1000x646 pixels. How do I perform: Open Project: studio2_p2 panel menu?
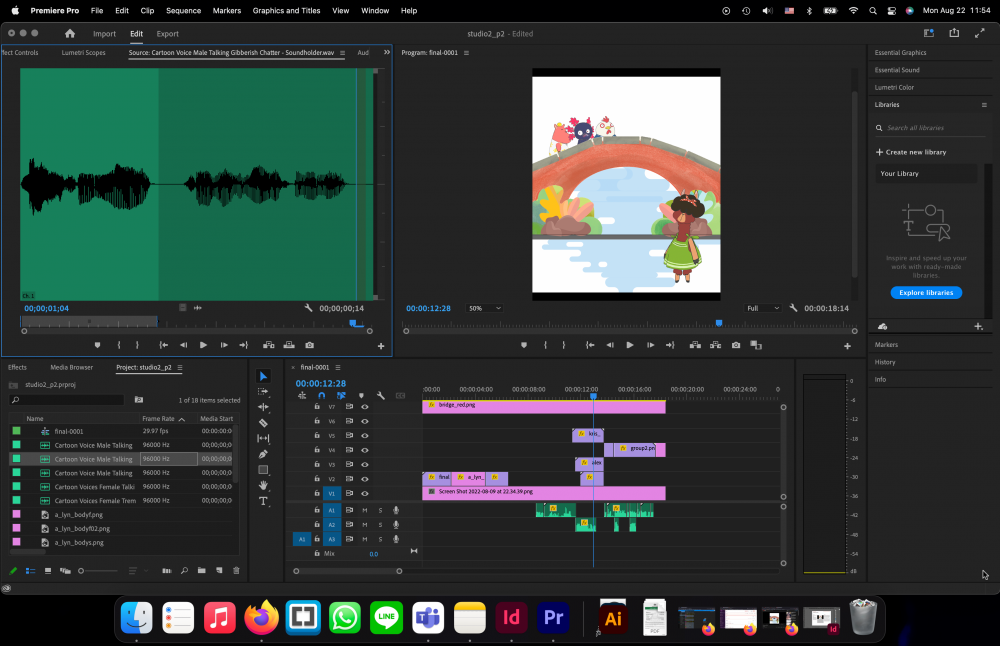180,367
